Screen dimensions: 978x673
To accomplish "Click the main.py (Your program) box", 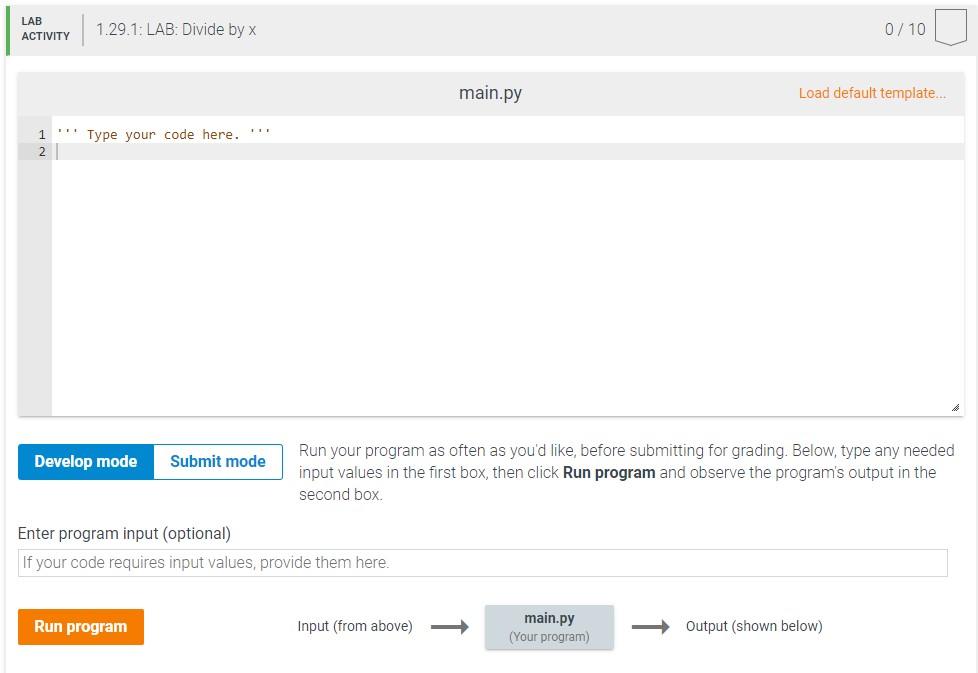I will pos(549,627).
